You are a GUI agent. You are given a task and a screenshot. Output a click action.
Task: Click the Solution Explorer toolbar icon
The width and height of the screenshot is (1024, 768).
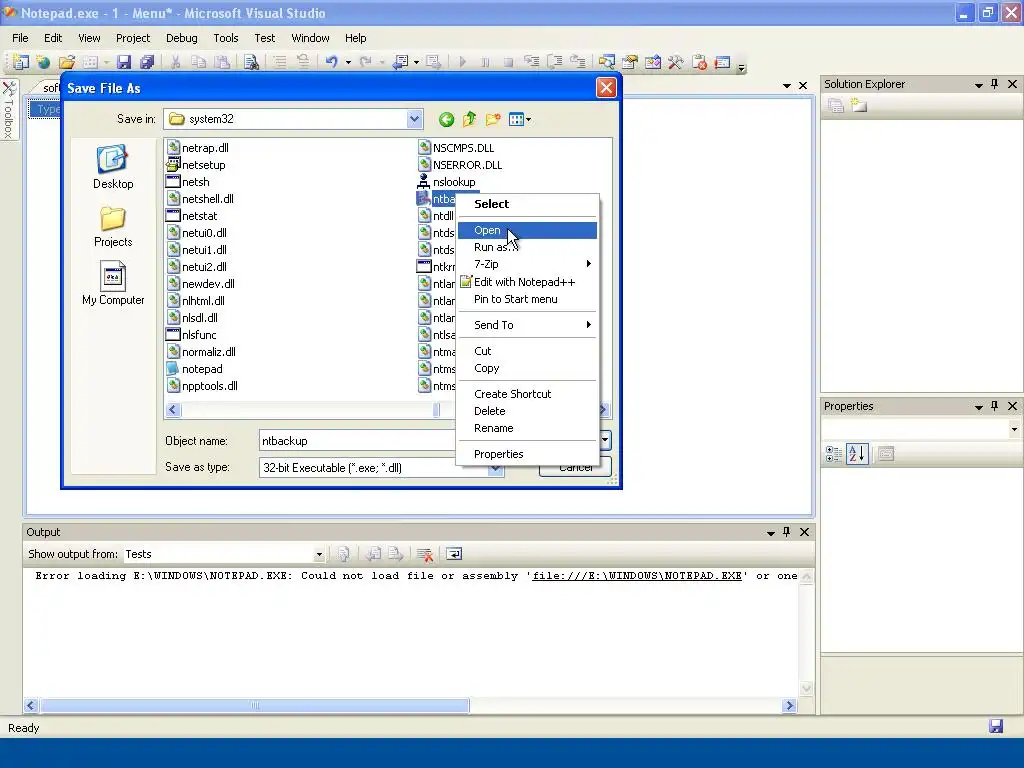[x=607, y=62]
